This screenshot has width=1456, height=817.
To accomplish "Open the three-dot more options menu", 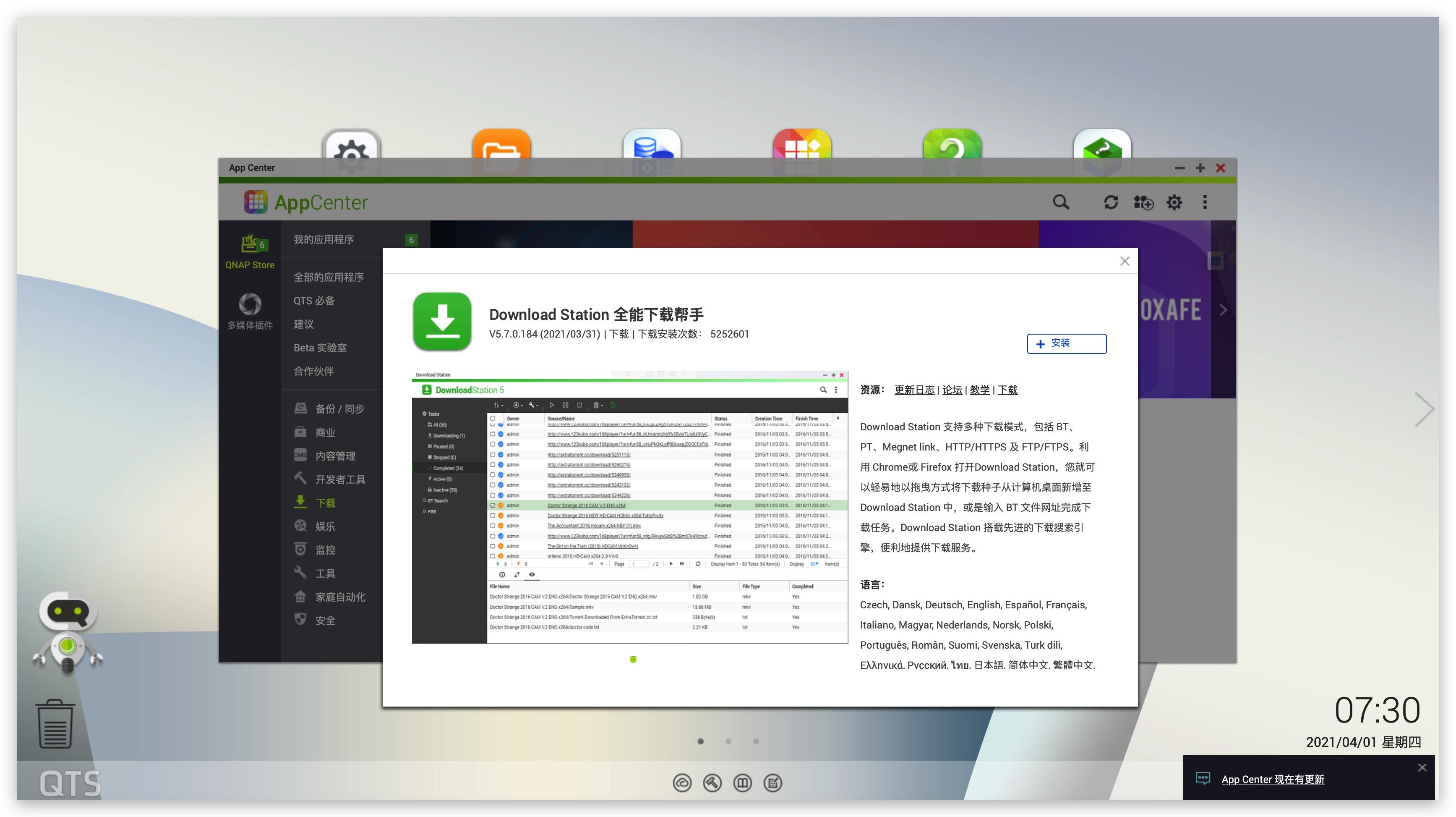I will tap(1205, 202).
